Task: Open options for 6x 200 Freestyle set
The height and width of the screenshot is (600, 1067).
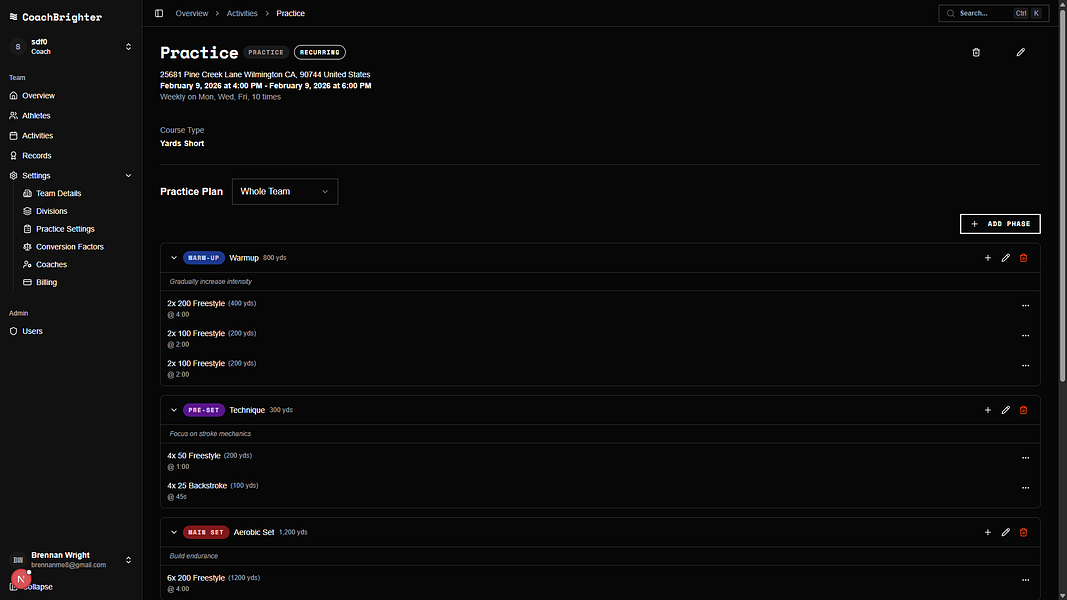Action: coord(1025,580)
